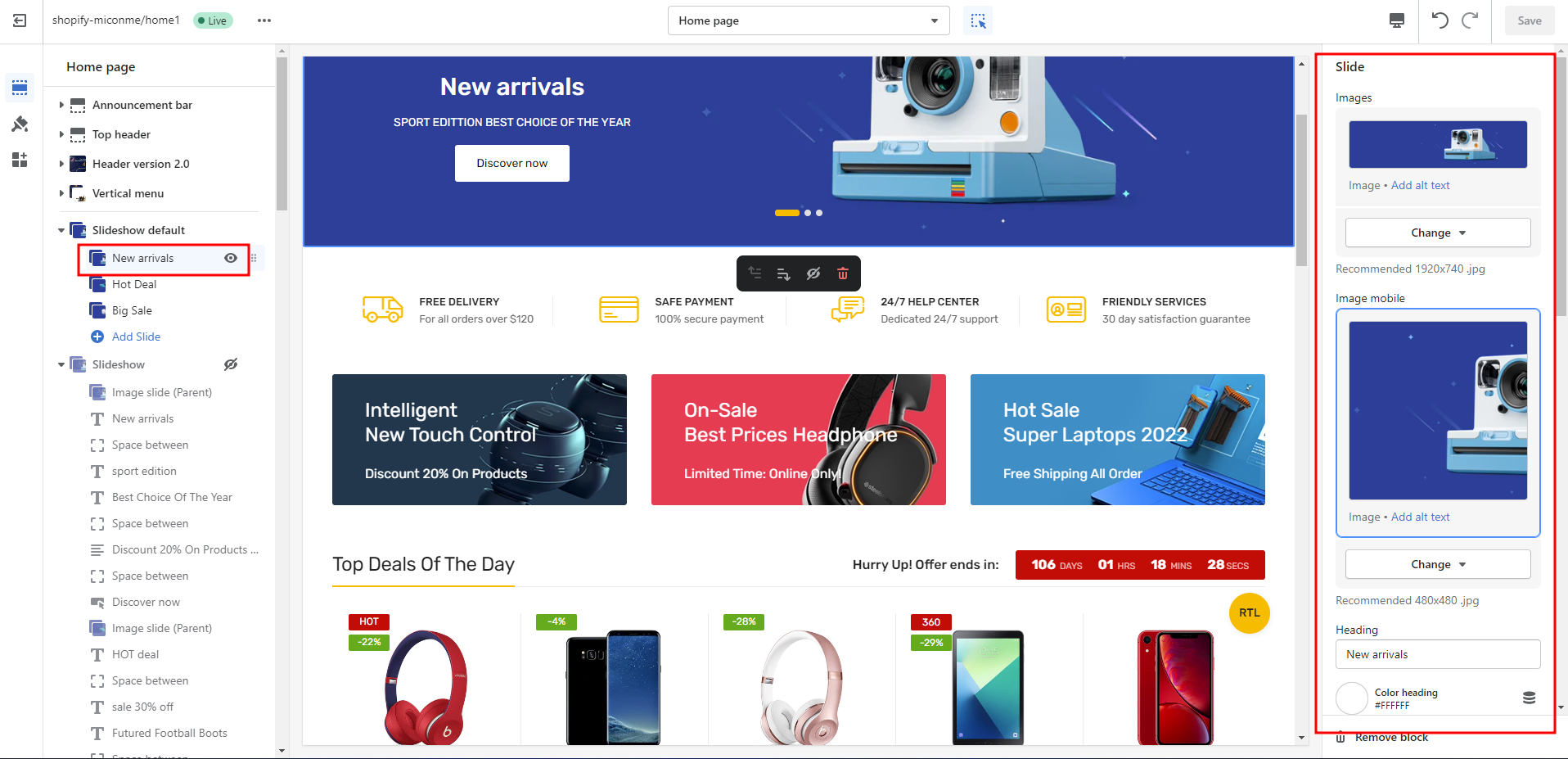
Task: Toggle visibility eye of New arrivals slide
Action: [x=231, y=258]
